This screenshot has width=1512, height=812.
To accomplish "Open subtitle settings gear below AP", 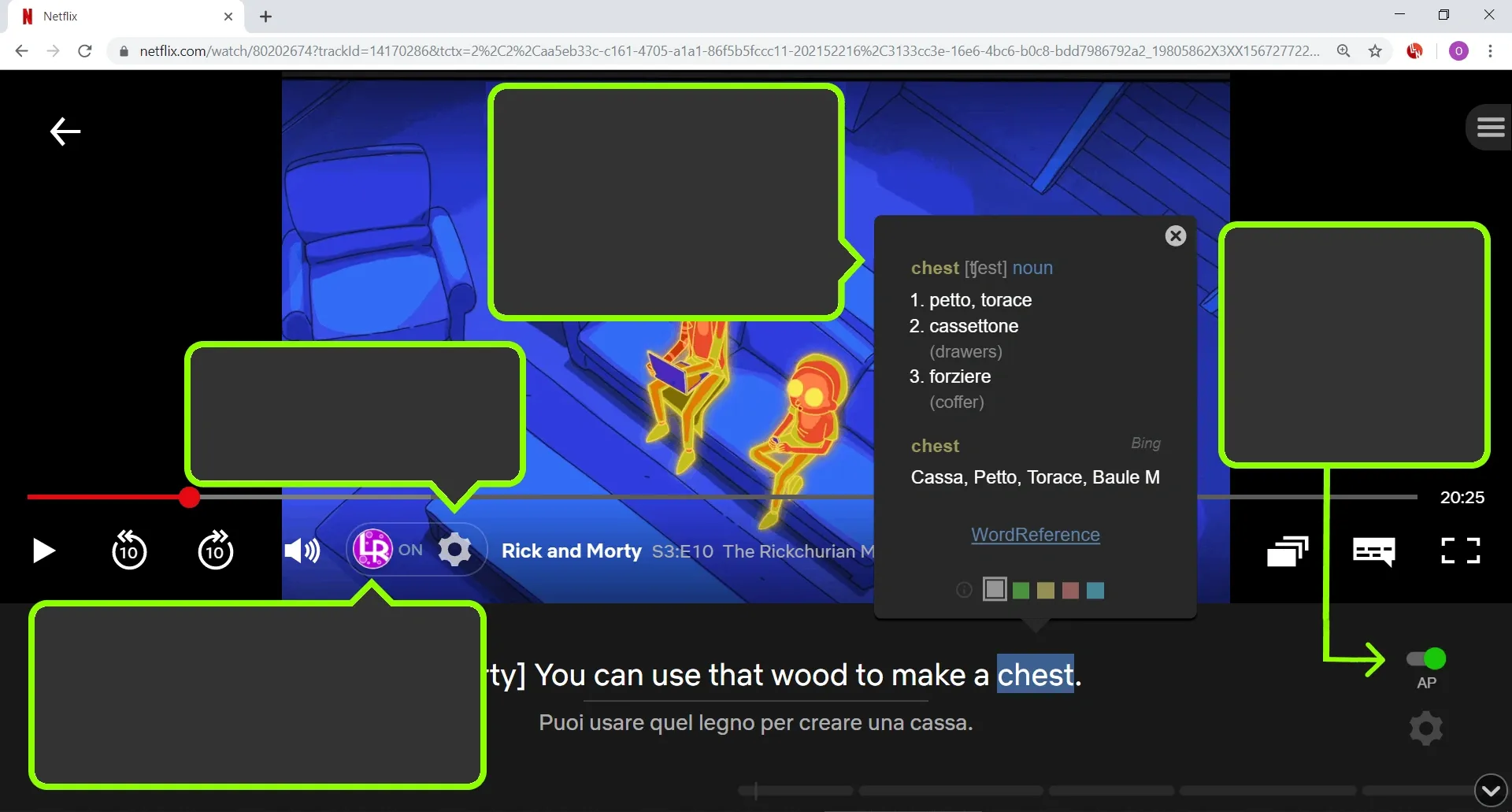I will (x=1426, y=729).
